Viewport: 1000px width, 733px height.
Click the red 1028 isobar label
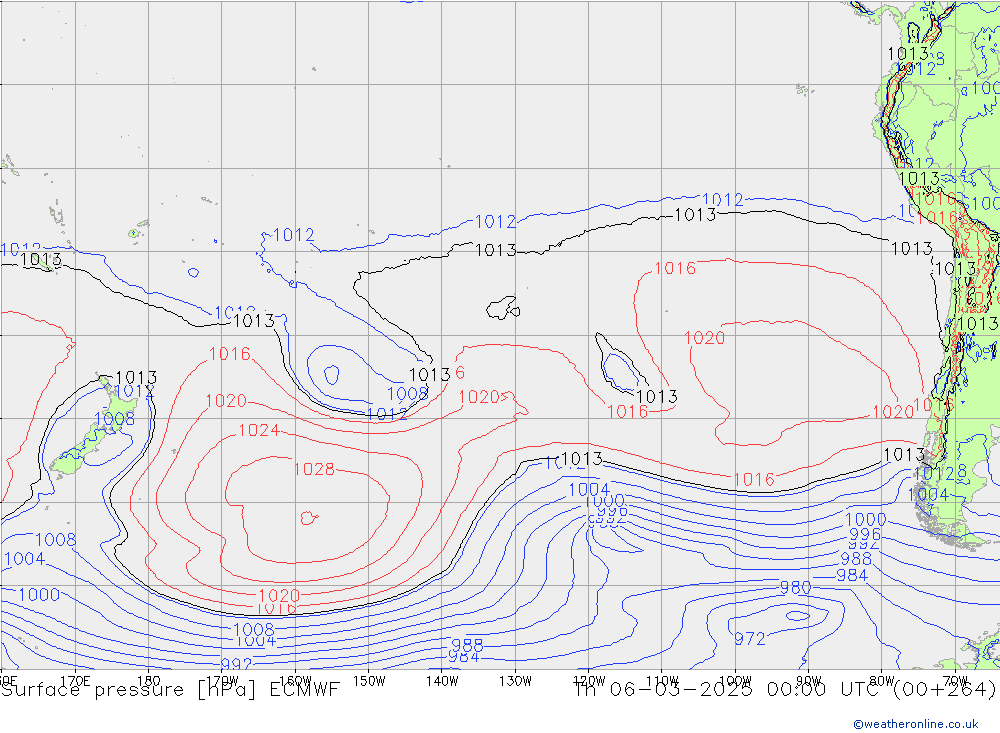(x=314, y=470)
